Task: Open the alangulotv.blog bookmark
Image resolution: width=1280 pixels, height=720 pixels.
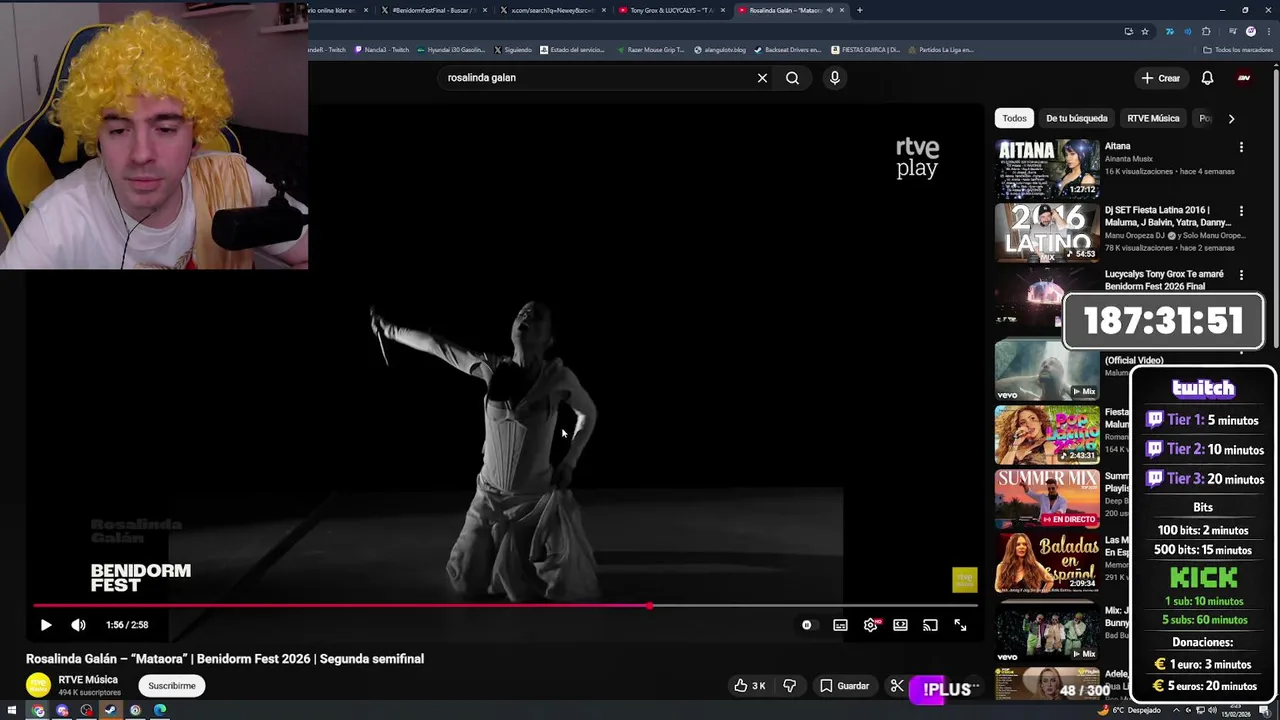Action: click(x=719, y=49)
